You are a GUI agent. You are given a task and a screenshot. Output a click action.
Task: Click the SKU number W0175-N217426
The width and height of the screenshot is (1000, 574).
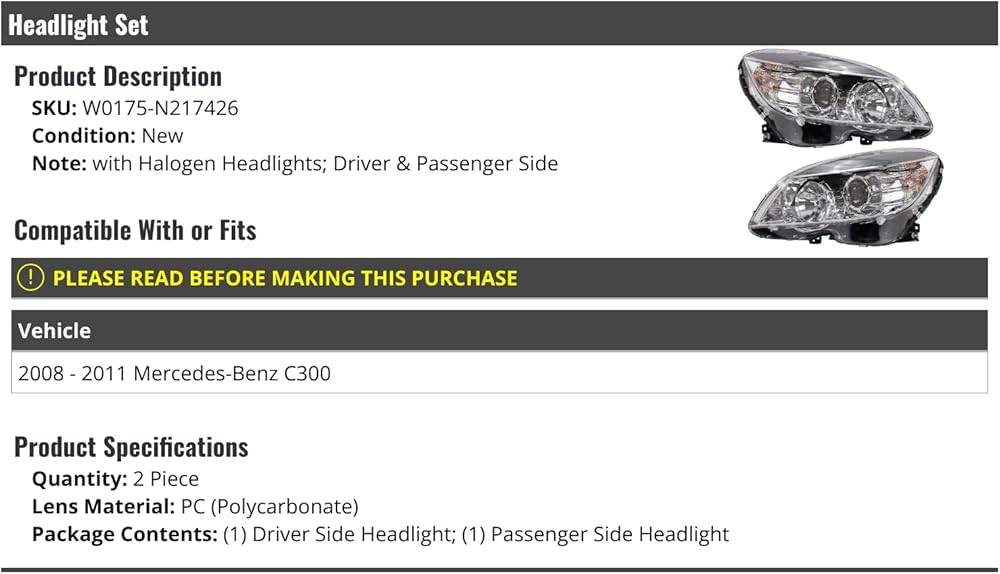(160, 108)
